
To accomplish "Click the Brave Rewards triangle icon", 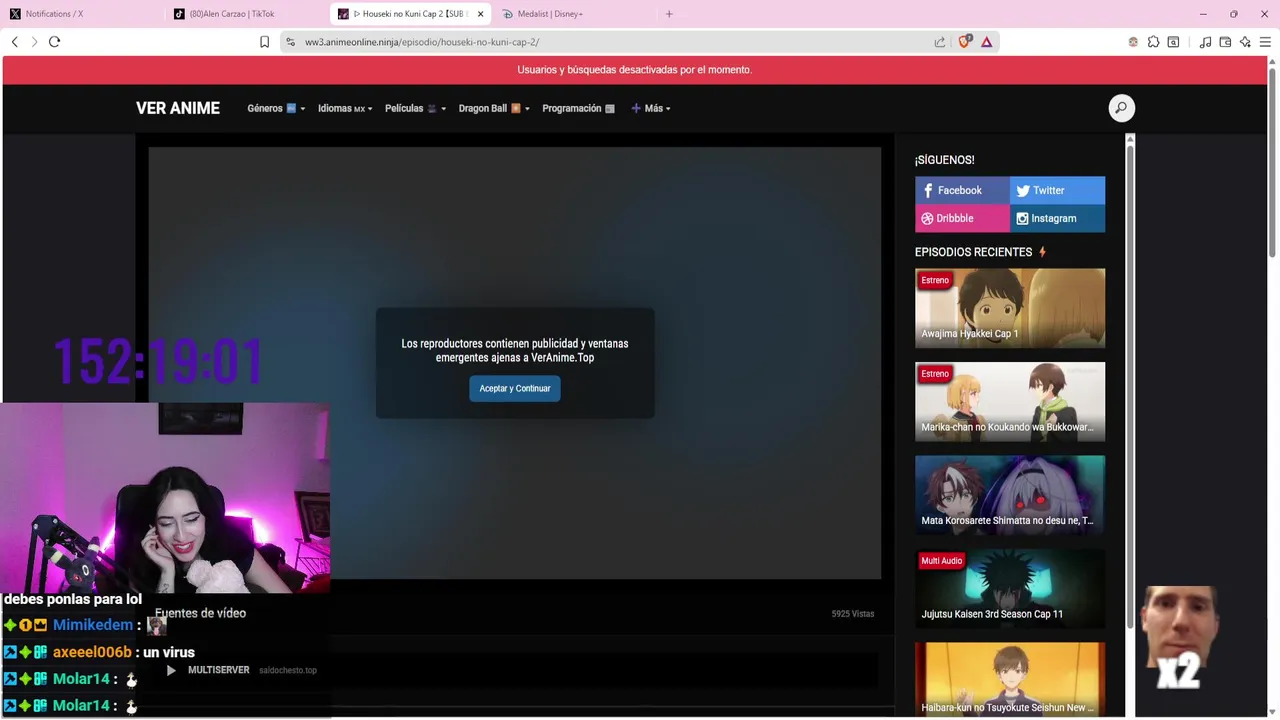I will pyautogui.click(x=986, y=42).
